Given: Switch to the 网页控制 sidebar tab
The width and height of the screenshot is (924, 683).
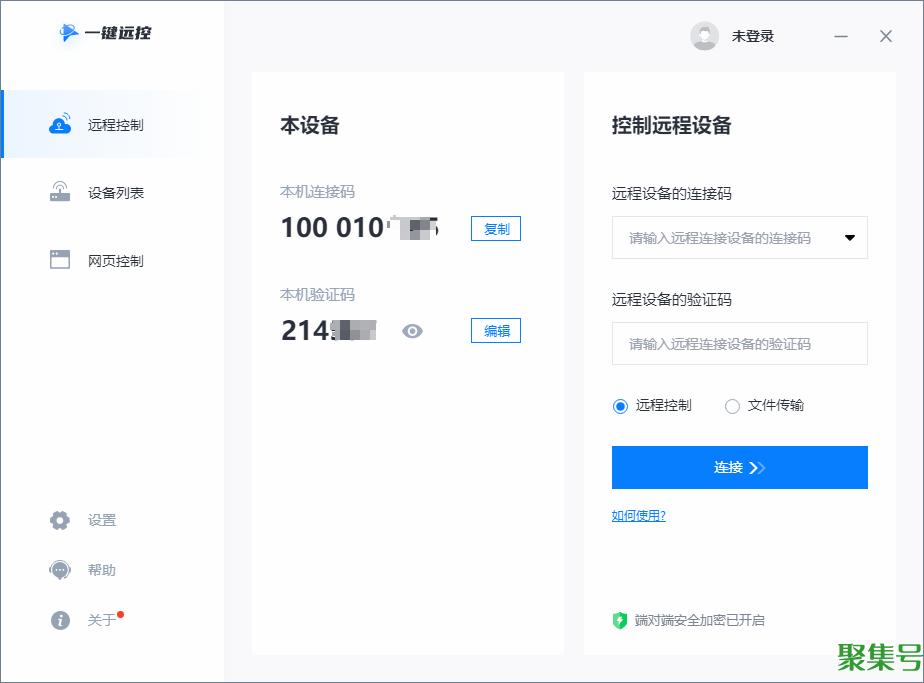Looking at the screenshot, I should [115, 261].
